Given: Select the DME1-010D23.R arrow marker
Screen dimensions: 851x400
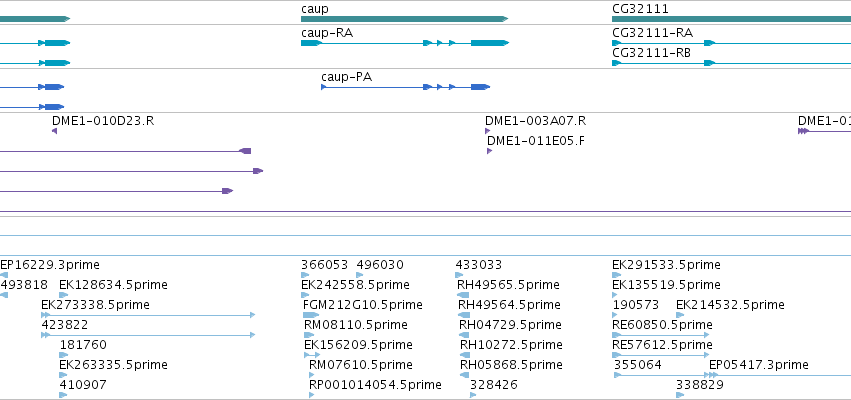Looking at the screenshot, I should pyautogui.click(x=54, y=131).
